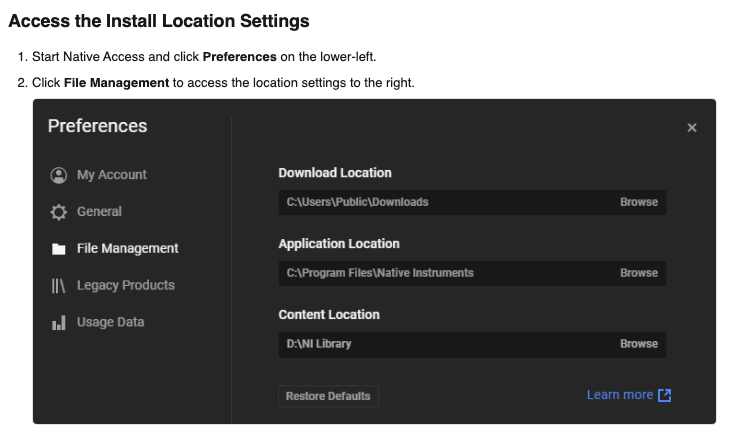Browse for a new Content Location

[x=639, y=344]
